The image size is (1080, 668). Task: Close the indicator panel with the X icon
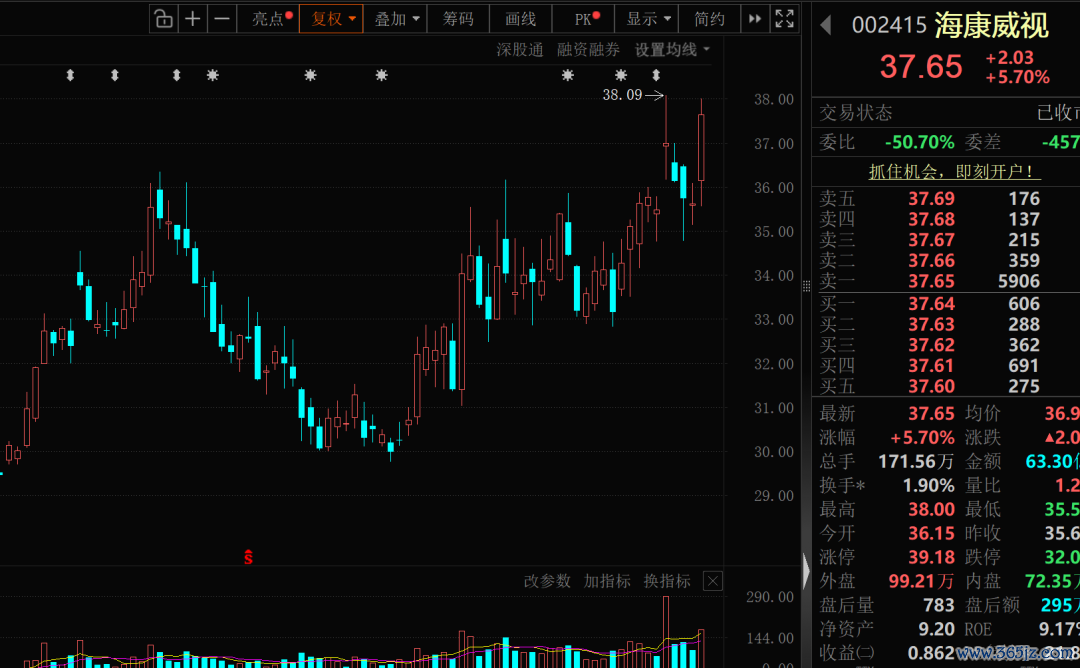(713, 581)
